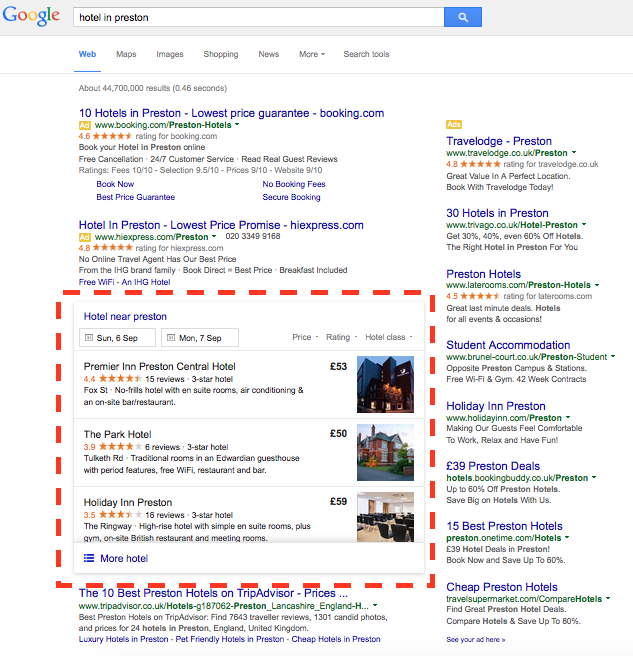The width and height of the screenshot is (633, 656).
Task: Open the Hotel class filter dropdown
Action: 389,337
